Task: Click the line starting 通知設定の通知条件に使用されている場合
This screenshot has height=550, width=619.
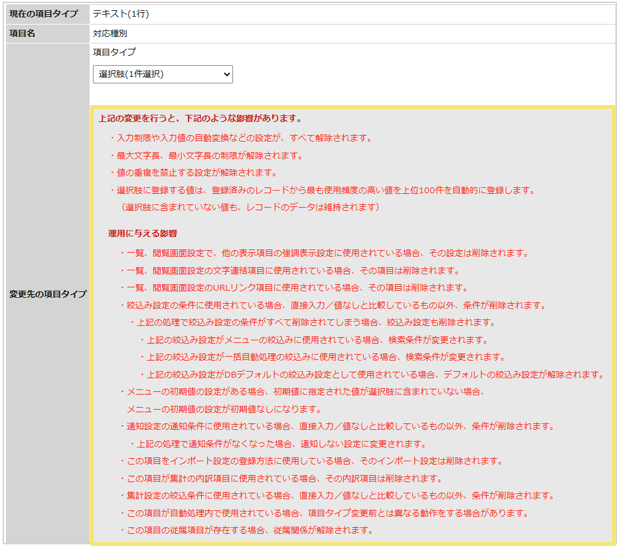Action: pyautogui.click(x=337, y=426)
